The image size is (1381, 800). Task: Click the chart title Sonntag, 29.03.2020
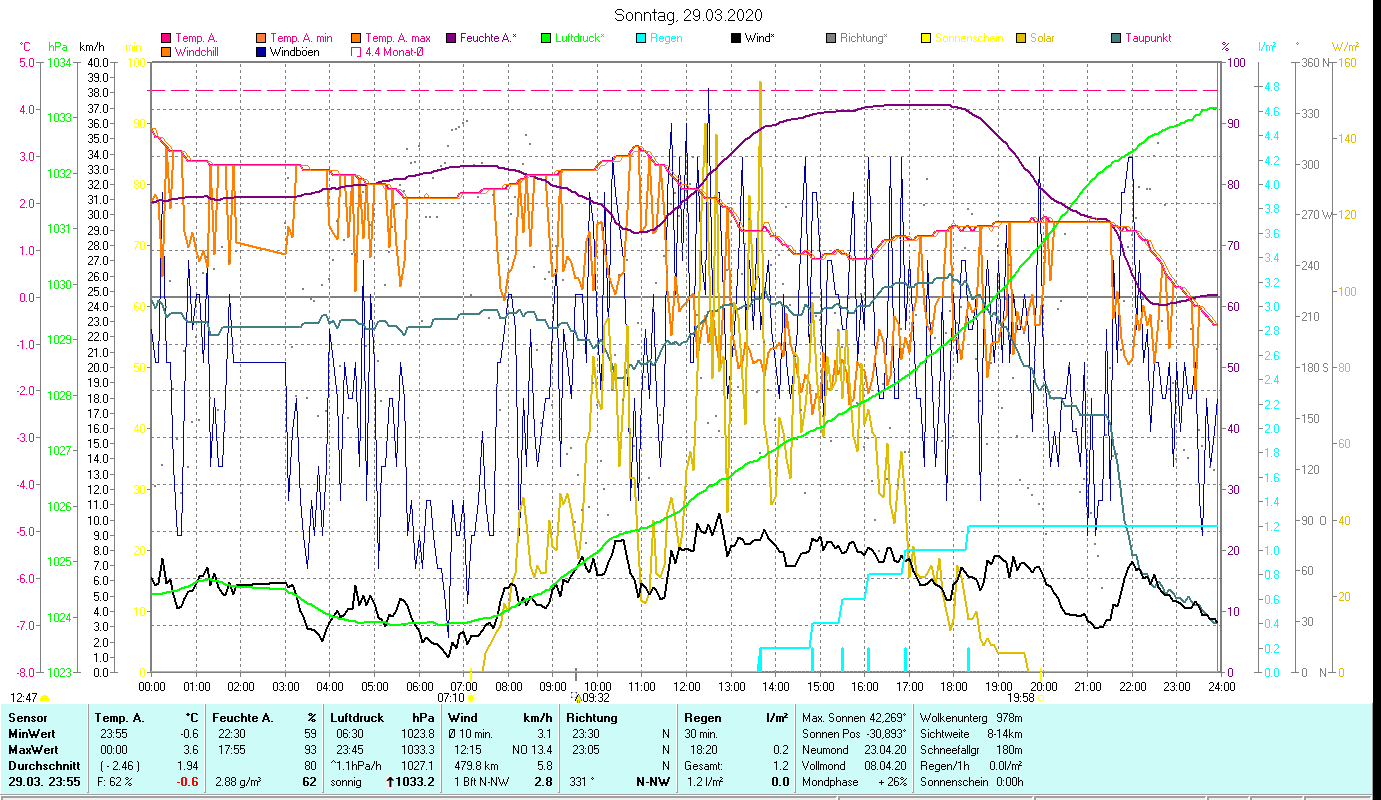(688, 15)
